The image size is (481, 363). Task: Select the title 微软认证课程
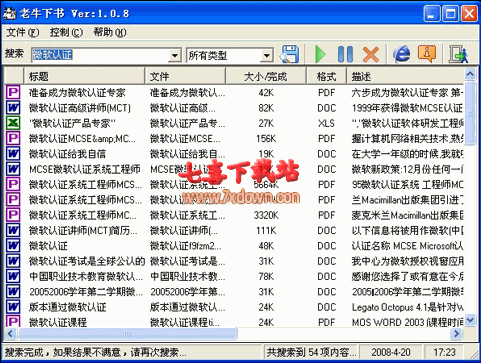click(58, 322)
